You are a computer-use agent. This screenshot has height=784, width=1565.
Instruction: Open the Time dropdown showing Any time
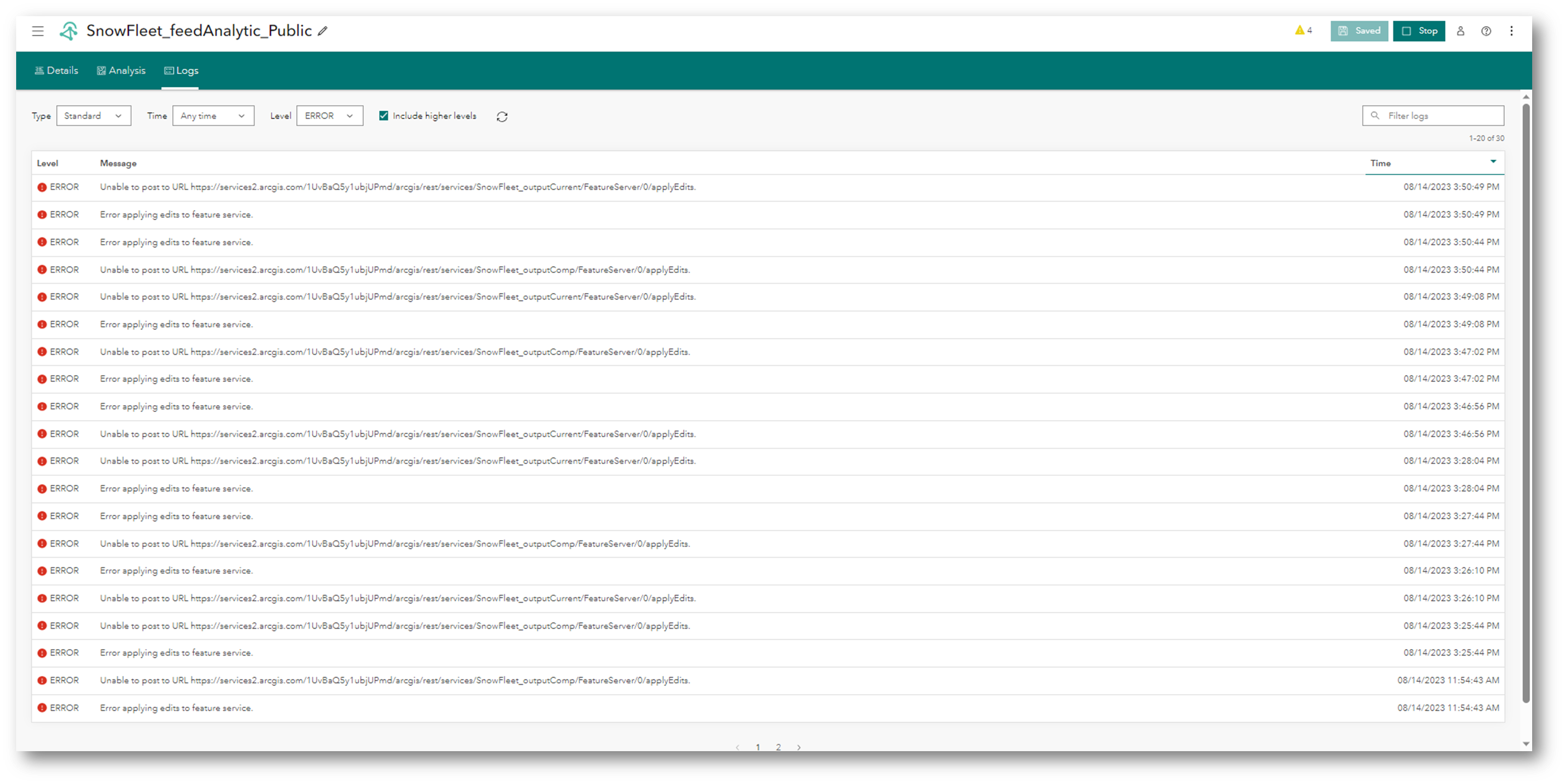(x=213, y=115)
